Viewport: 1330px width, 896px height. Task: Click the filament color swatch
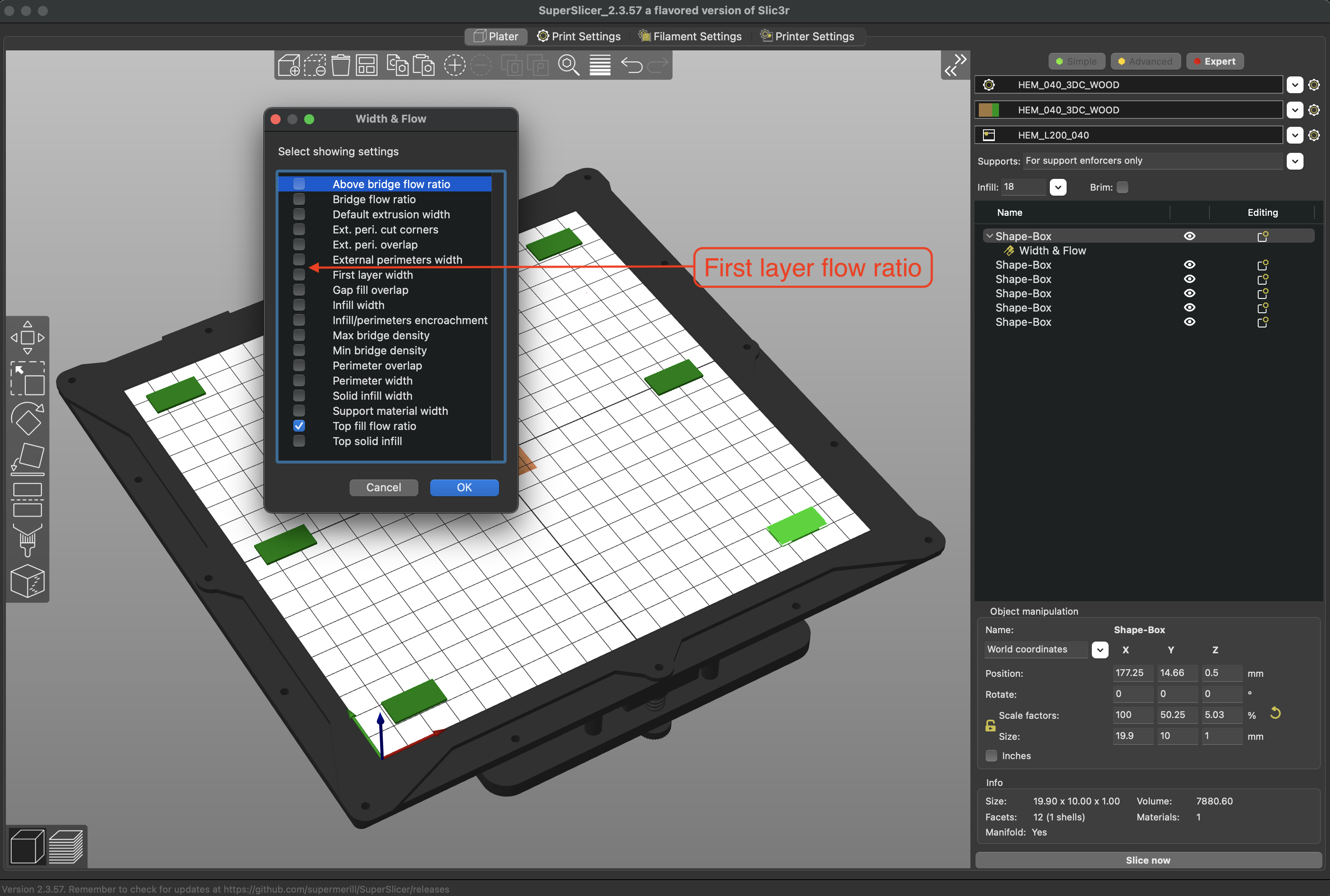tap(988, 110)
